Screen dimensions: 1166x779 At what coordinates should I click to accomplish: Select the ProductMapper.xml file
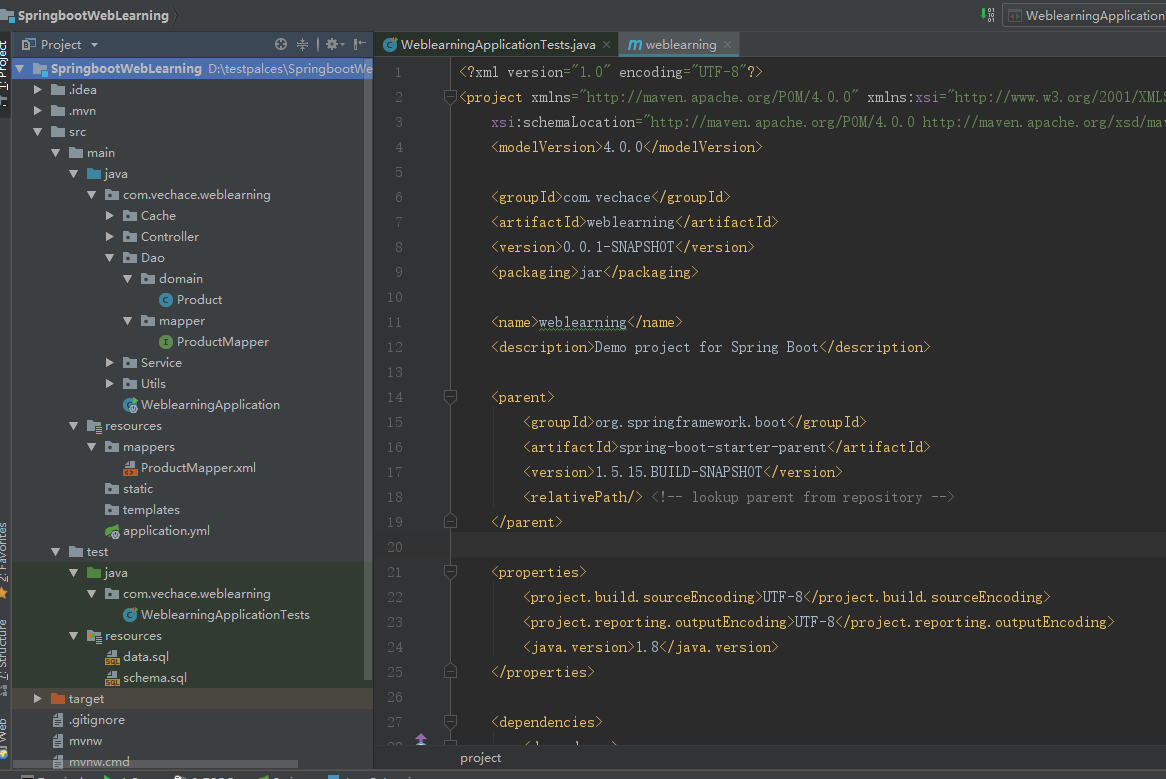(198, 468)
